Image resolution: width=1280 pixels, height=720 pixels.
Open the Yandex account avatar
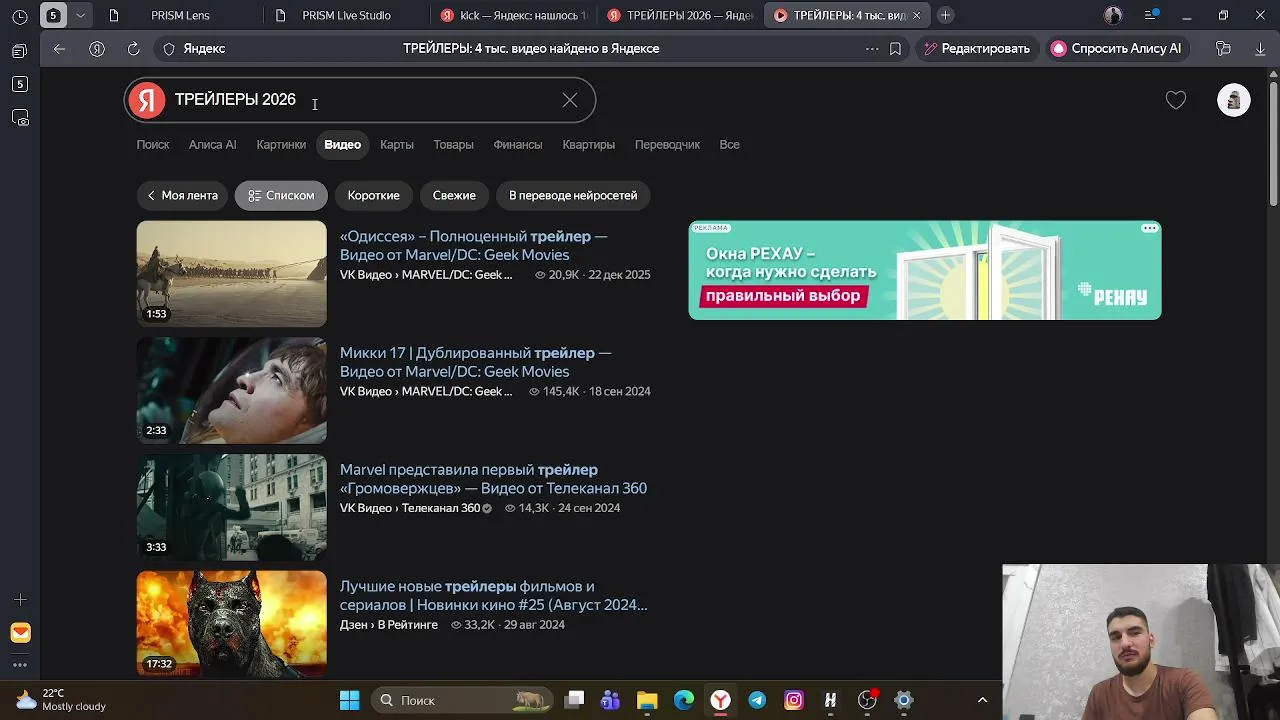pyautogui.click(x=1234, y=100)
